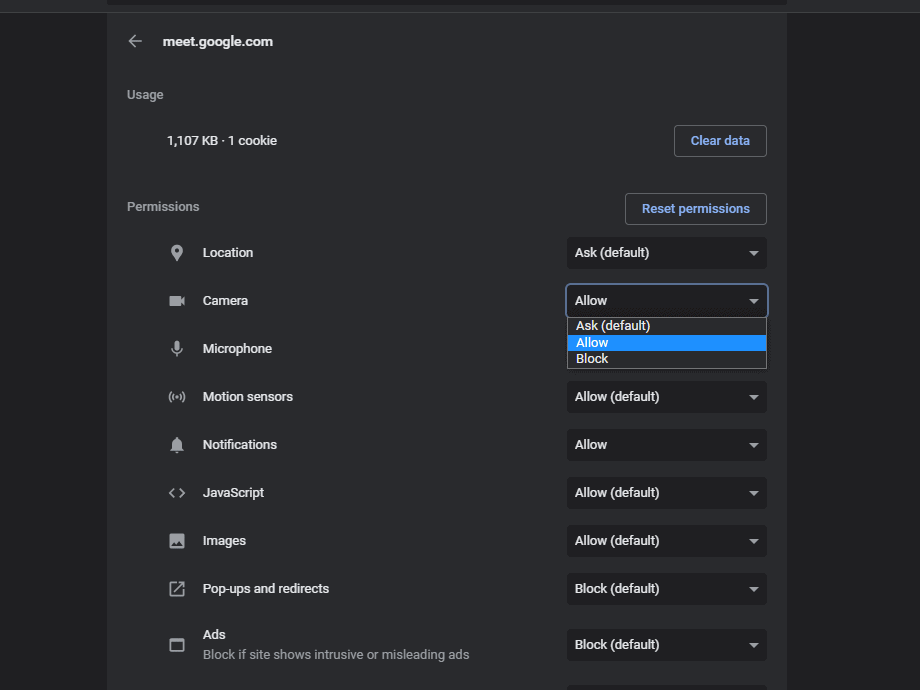The width and height of the screenshot is (920, 690).
Task: Click the Camera permission icon
Action: [x=177, y=301]
